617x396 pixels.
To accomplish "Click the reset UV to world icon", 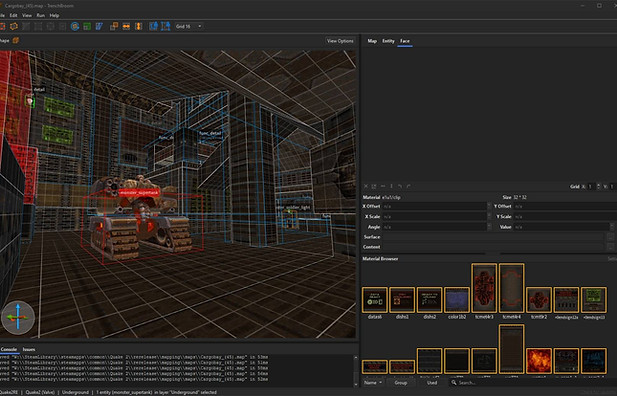I will pyautogui.click(x=374, y=186).
